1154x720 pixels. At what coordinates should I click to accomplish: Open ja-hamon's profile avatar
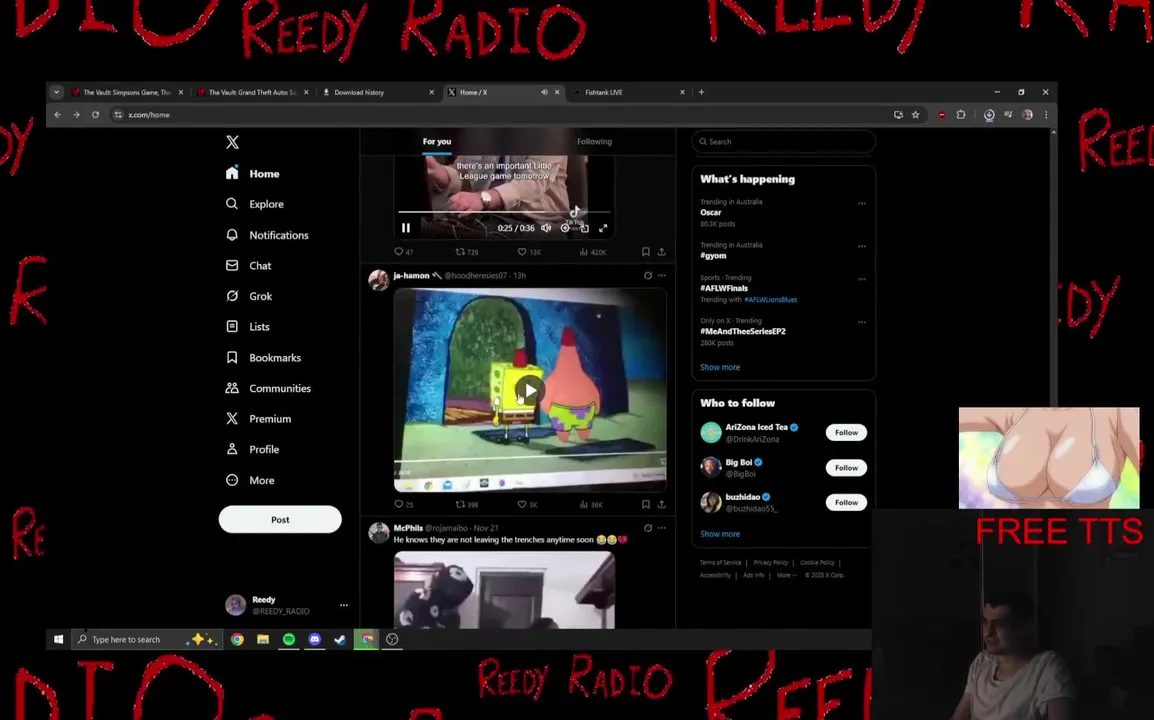(x=378, y=280)
